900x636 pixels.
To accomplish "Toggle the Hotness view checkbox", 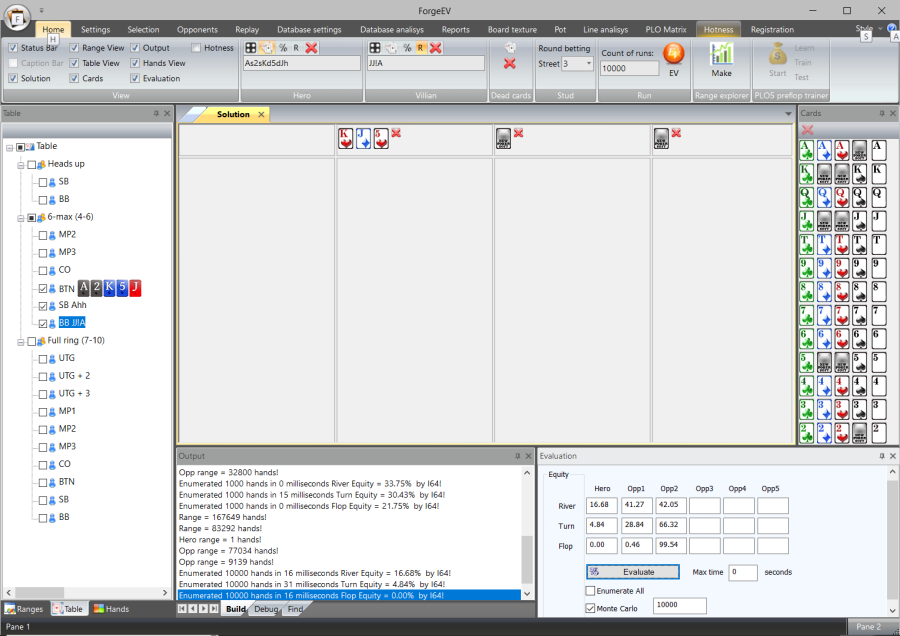I will pos(196,47).
